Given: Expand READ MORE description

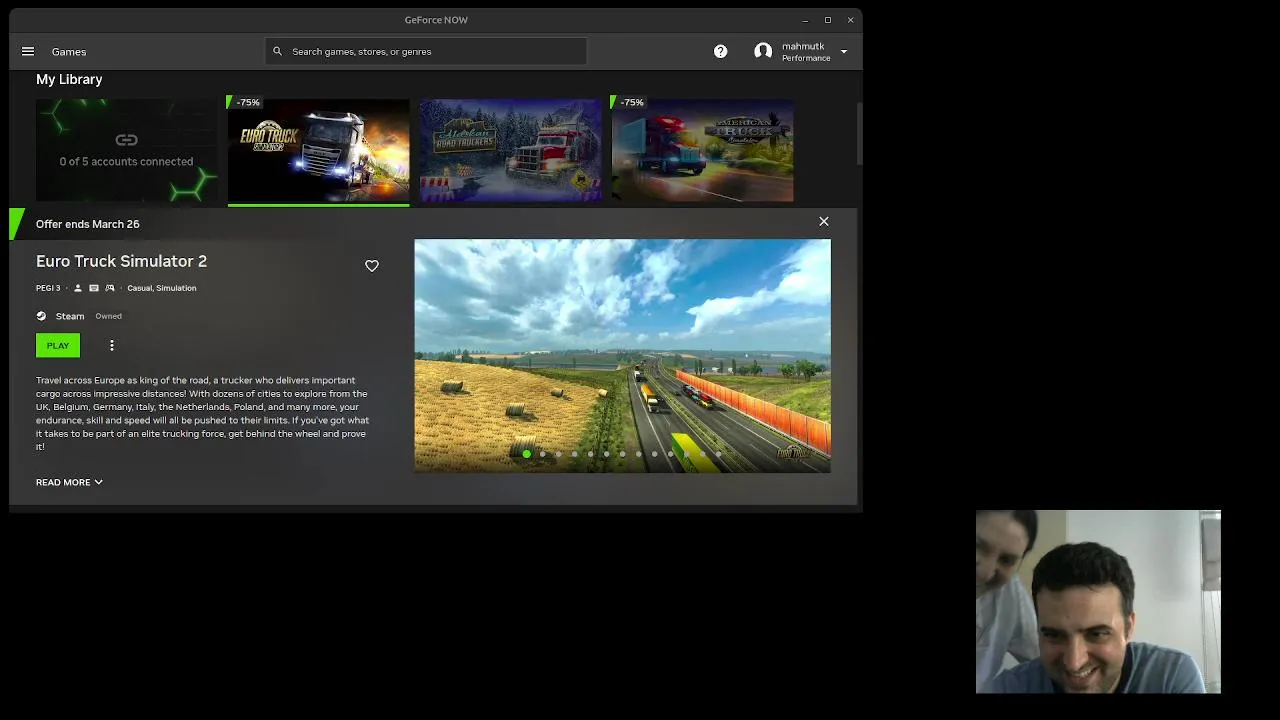Looking at the screenshot, I should (x=69, y=482).
